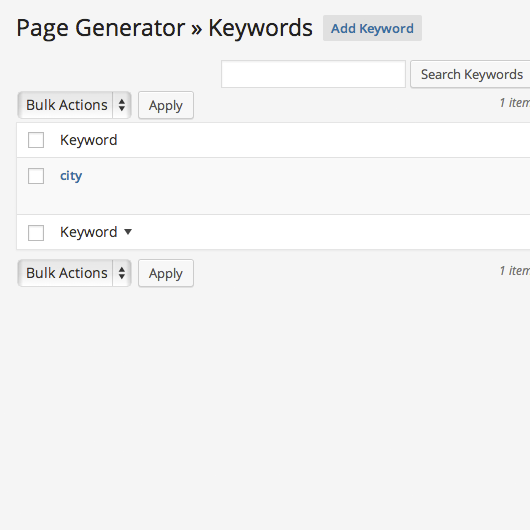Click the top Apply button
The image size is (530, 530).
166,105
